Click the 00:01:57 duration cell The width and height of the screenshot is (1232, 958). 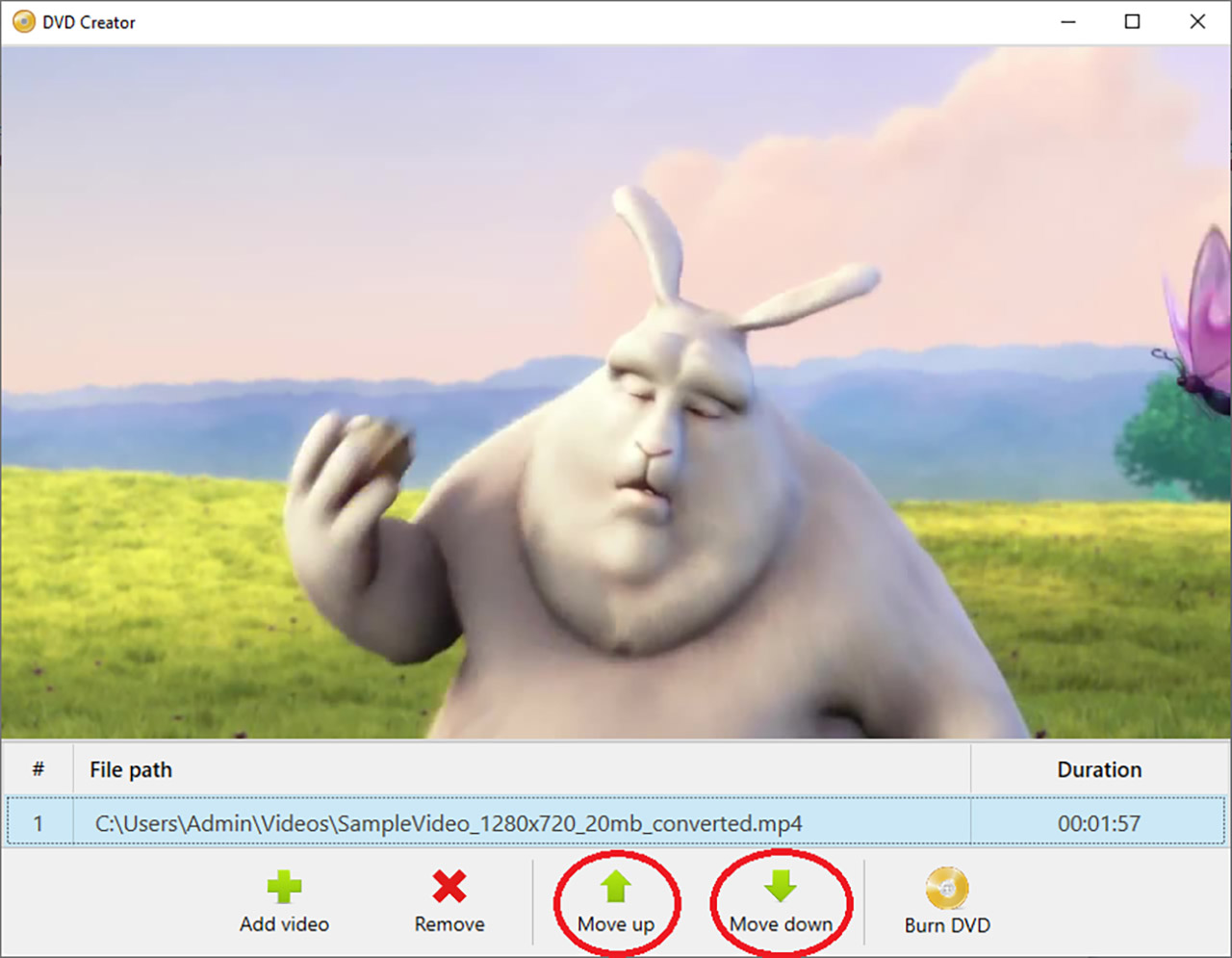[1098, 823]
